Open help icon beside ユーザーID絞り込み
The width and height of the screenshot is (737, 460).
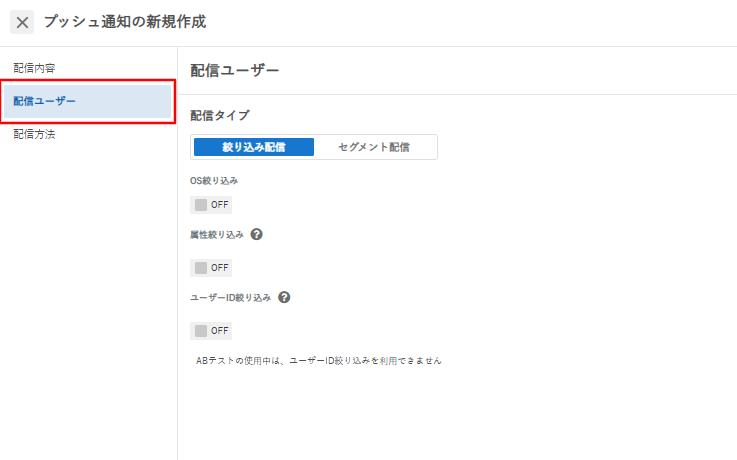point(284,297)
